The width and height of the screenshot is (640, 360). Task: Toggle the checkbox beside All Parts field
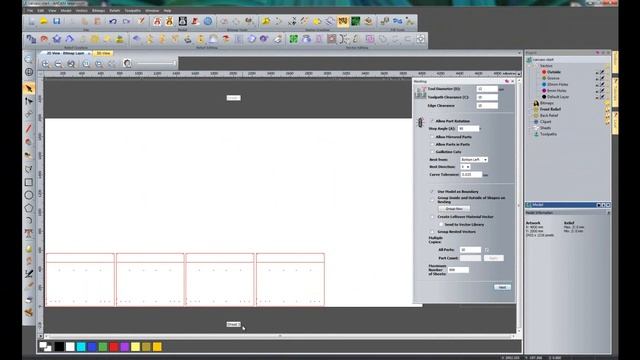pos(487,250)
